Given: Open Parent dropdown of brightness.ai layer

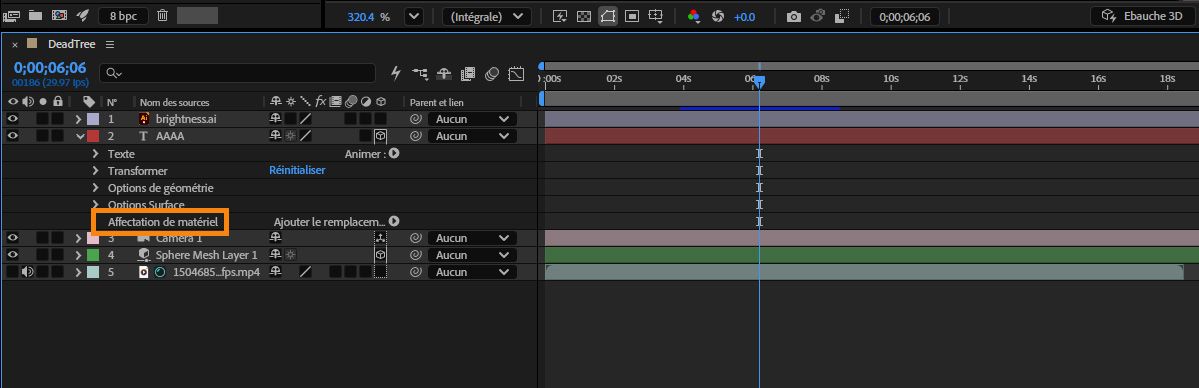Looking at the screenshot, I should [x=472, y=119].
